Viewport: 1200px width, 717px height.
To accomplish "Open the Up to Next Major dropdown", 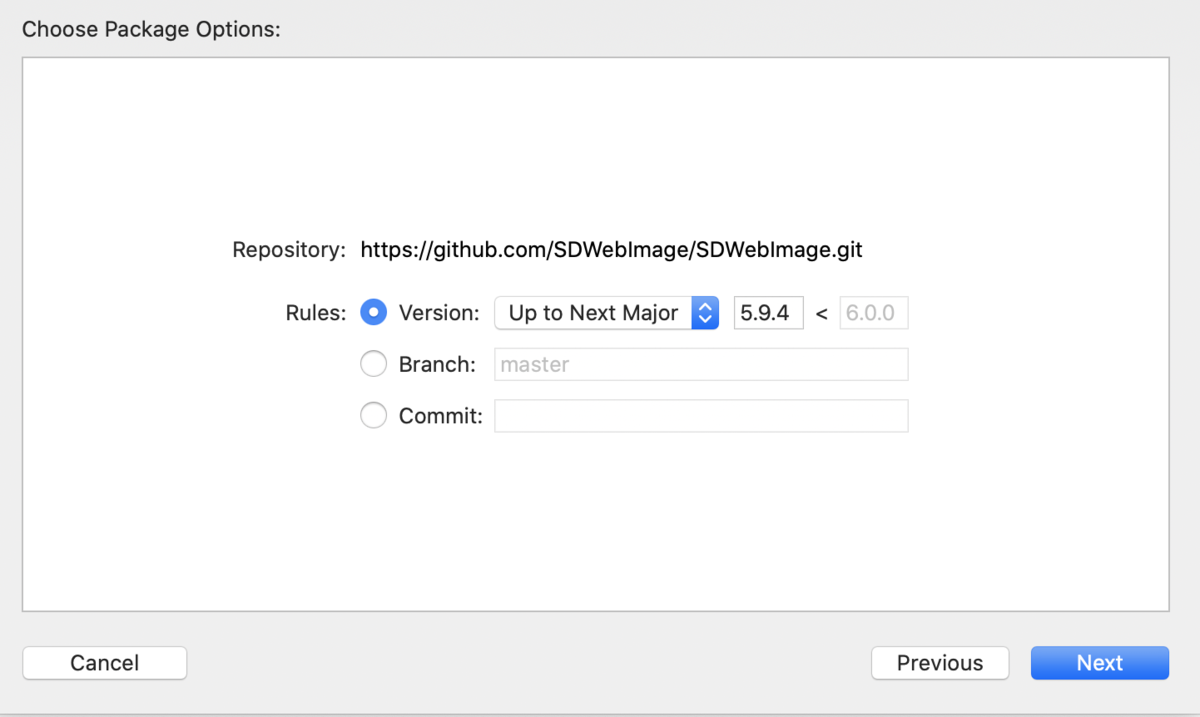I will [607, 313].
